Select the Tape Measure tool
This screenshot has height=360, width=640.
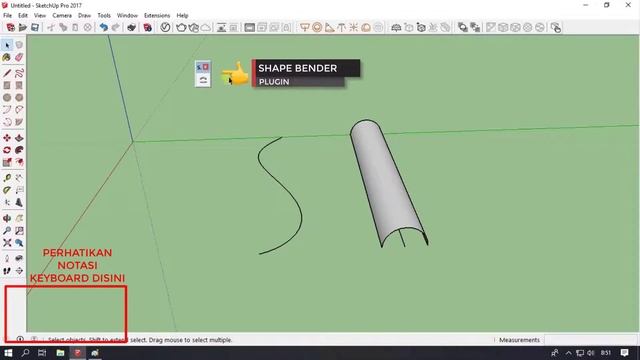coord(7,178)
